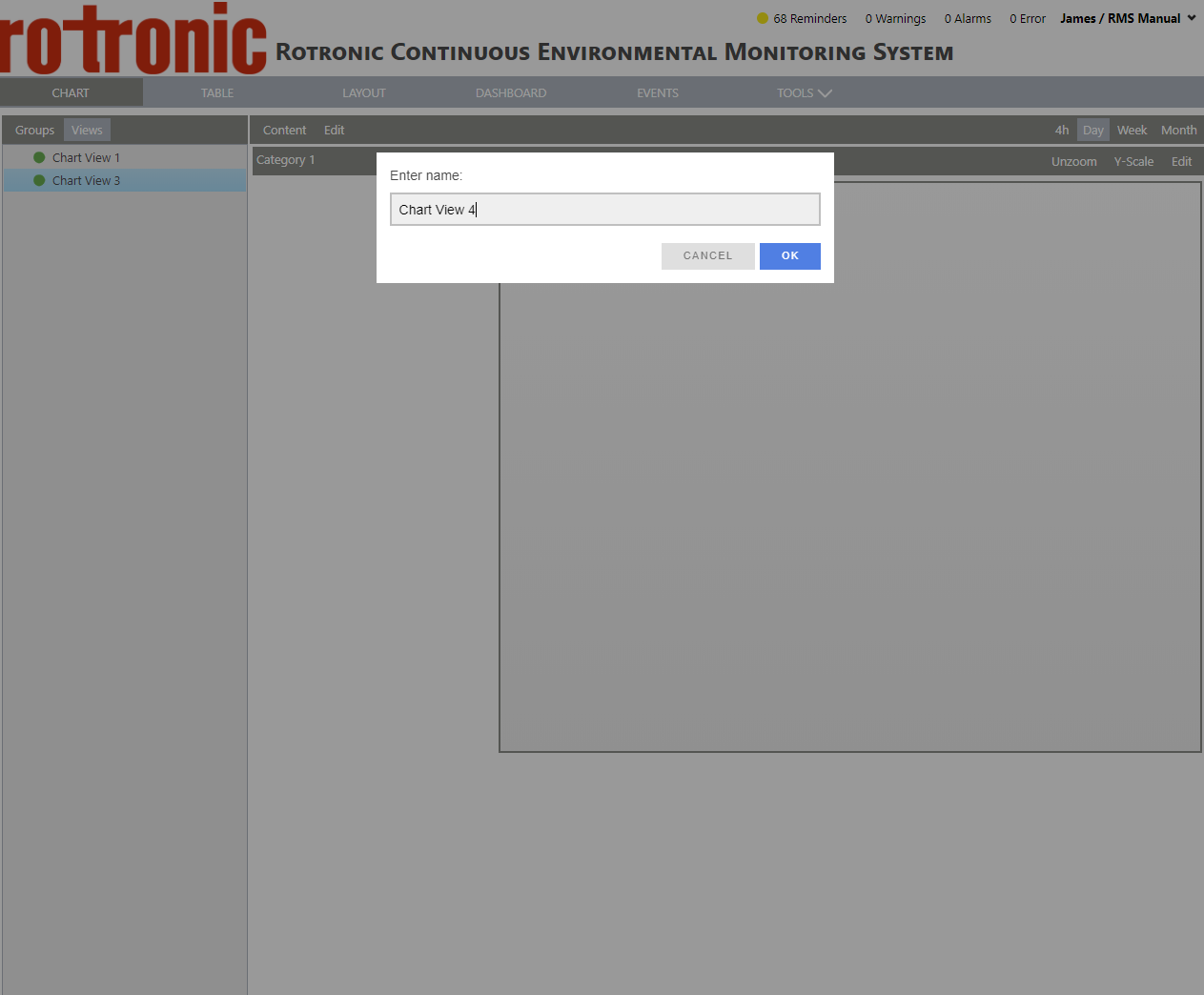Select Chart View 1 in the list
Image resolution: width=1204 pixels, height=995 pixels.
point(124,157)
